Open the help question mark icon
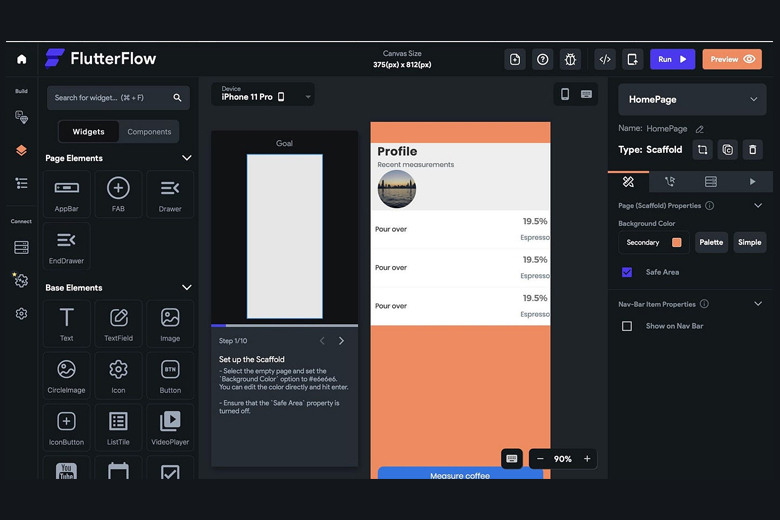The height and width of the screenshot is (520, 780). 543,59
